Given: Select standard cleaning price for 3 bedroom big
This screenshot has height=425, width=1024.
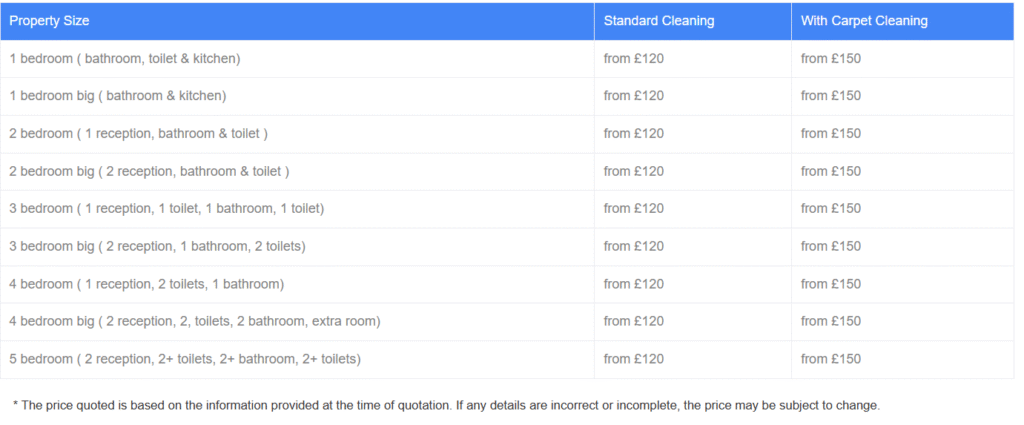Looking at the screenshot, I should pyautogui.click(x=634, y=246).
